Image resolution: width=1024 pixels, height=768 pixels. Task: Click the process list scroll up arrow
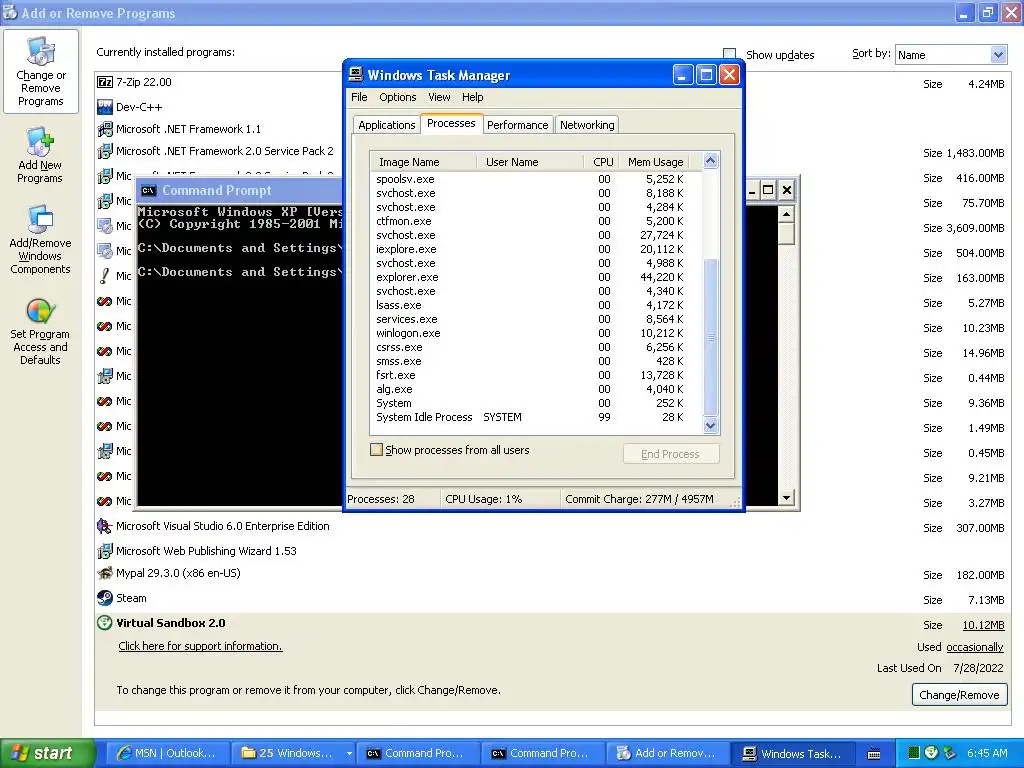[711, 161]
